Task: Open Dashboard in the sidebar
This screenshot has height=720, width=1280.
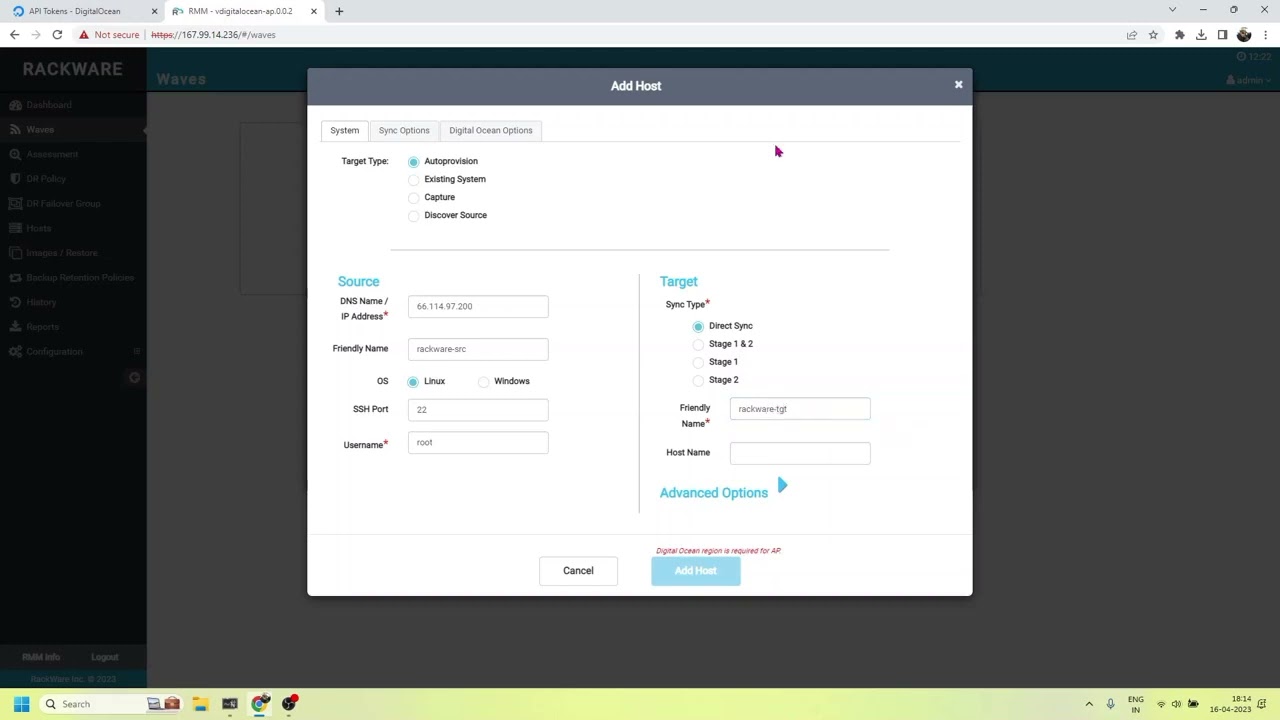Action: click(49, 105)
